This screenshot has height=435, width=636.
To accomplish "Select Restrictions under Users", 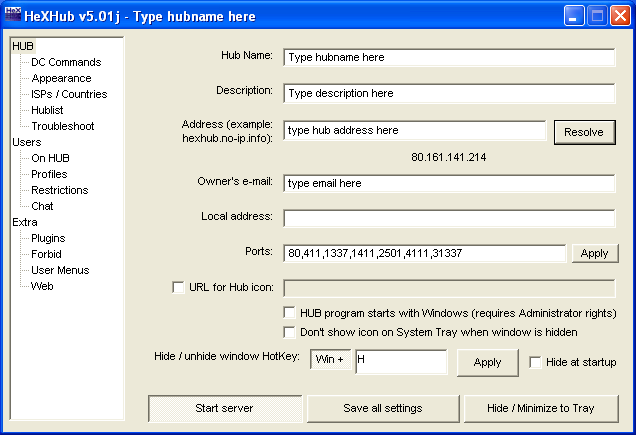I will coord(59,190).
